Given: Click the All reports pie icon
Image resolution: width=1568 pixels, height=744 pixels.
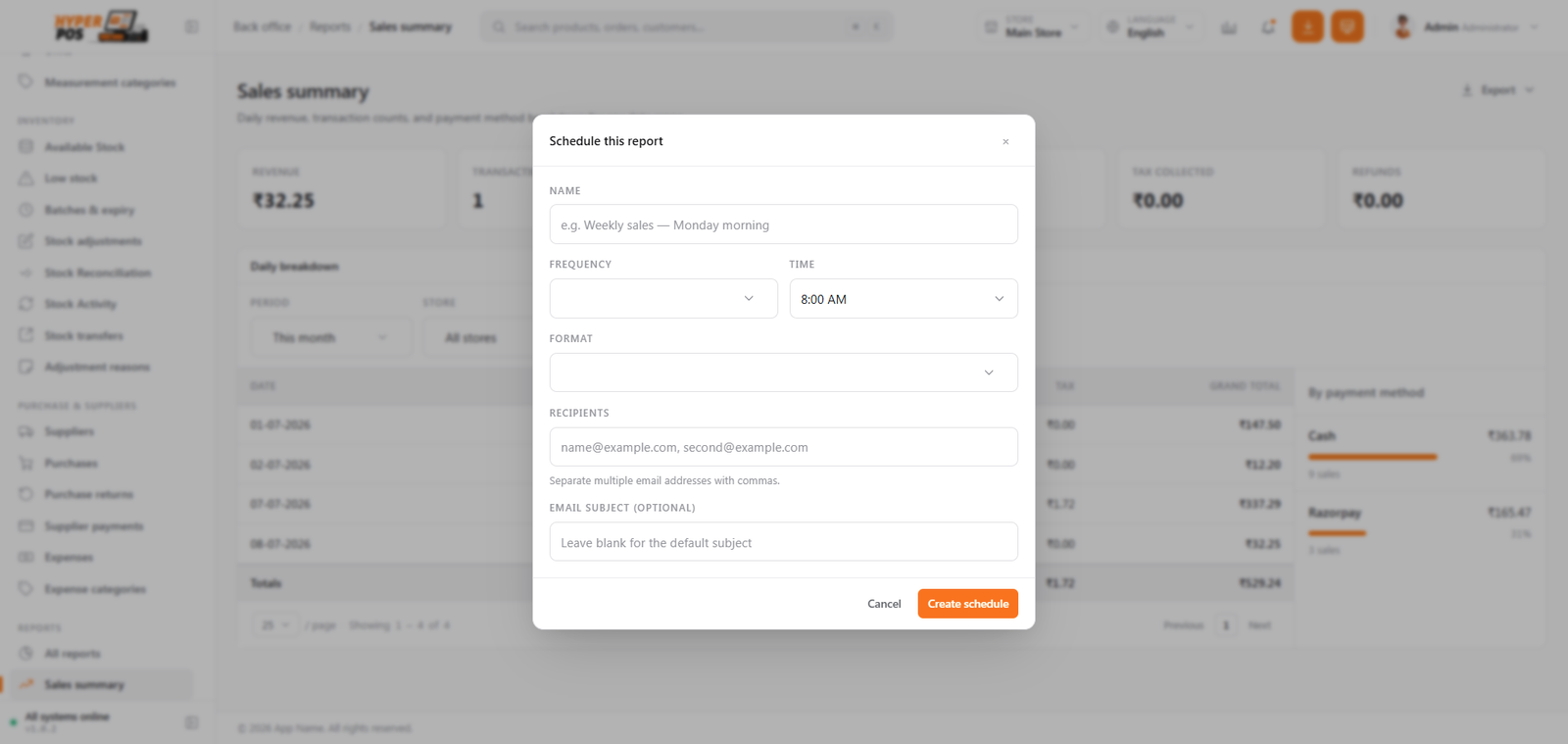Looking at the screenshot, I should [x=26, y=654].
